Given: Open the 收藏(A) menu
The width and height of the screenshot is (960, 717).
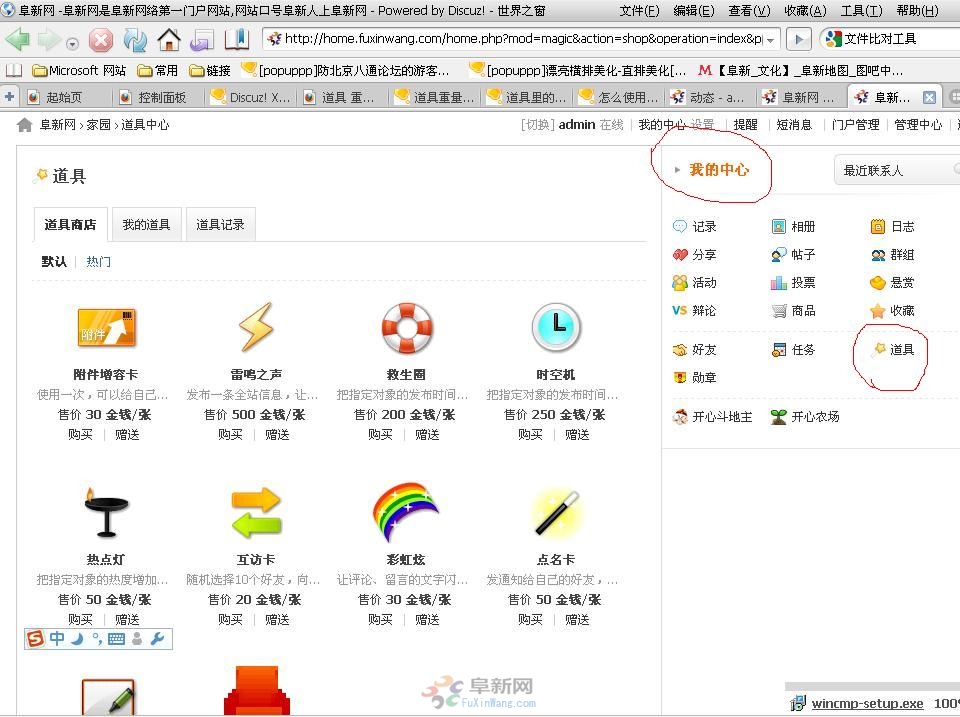Looking at the screenshot, I should click(805, 11).
